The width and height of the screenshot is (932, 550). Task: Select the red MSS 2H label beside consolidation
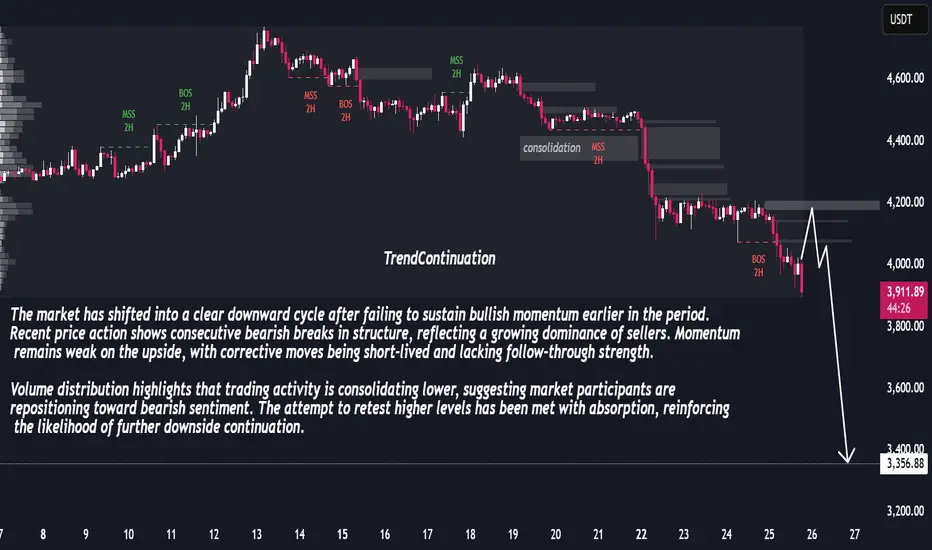598,153
